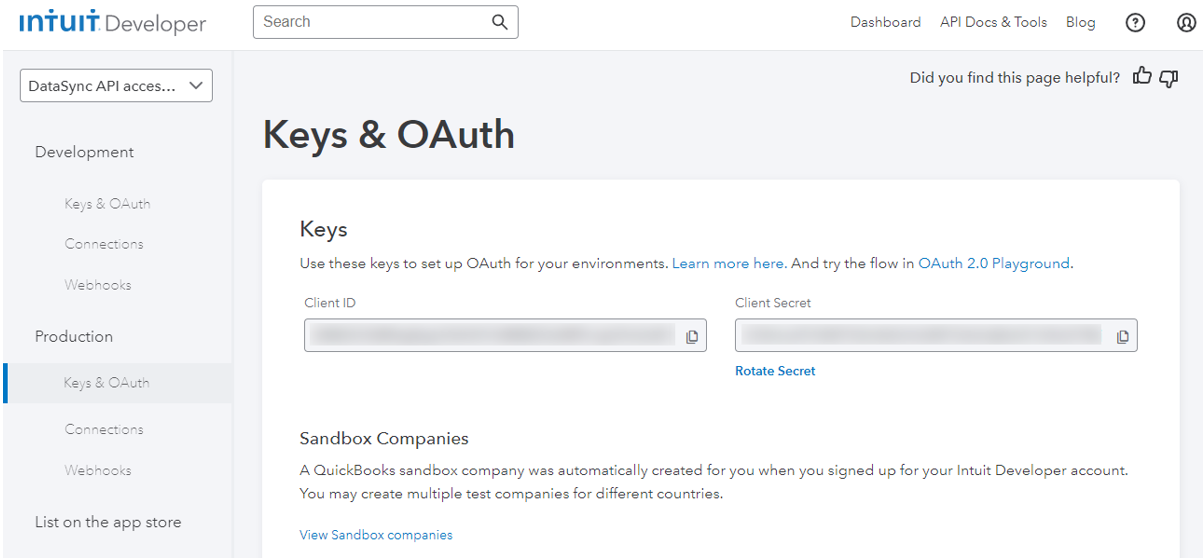Open the user account profile icon
The height and width of the screenshot is (559, 1203).
[x=1186, y=23]
